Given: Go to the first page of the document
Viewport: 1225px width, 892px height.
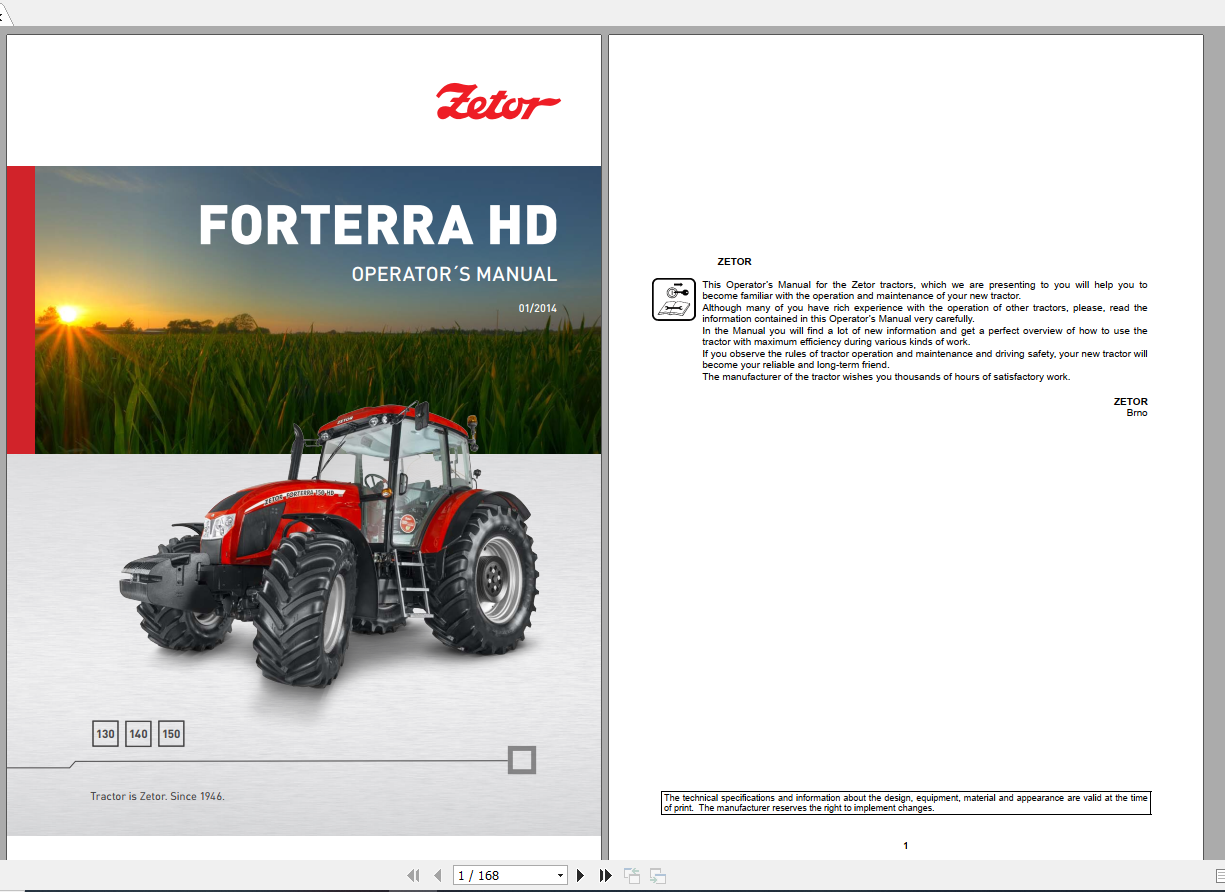Looking at the screenshot, I should point(413,875).
